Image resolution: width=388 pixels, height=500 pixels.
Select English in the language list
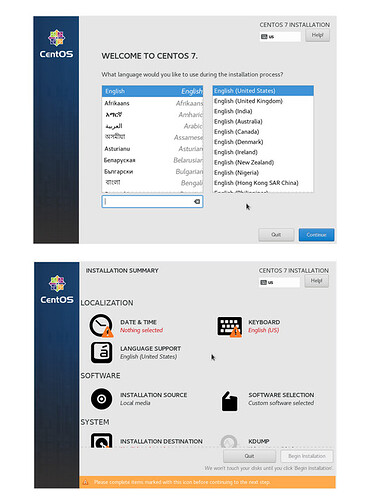[x=152, y=91]
